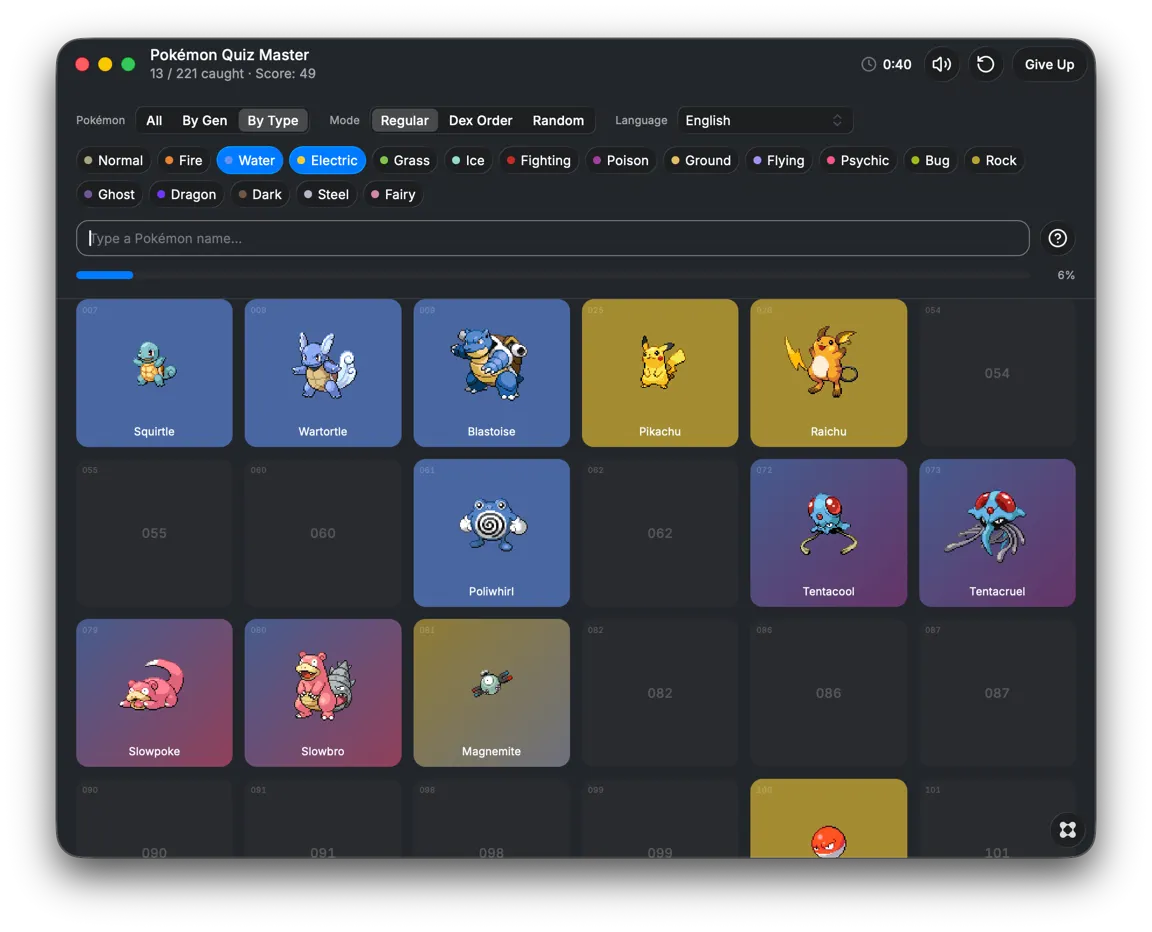Screen dimensions: 1152x932
Task: Click the blue progress bar
Action: 105,275
